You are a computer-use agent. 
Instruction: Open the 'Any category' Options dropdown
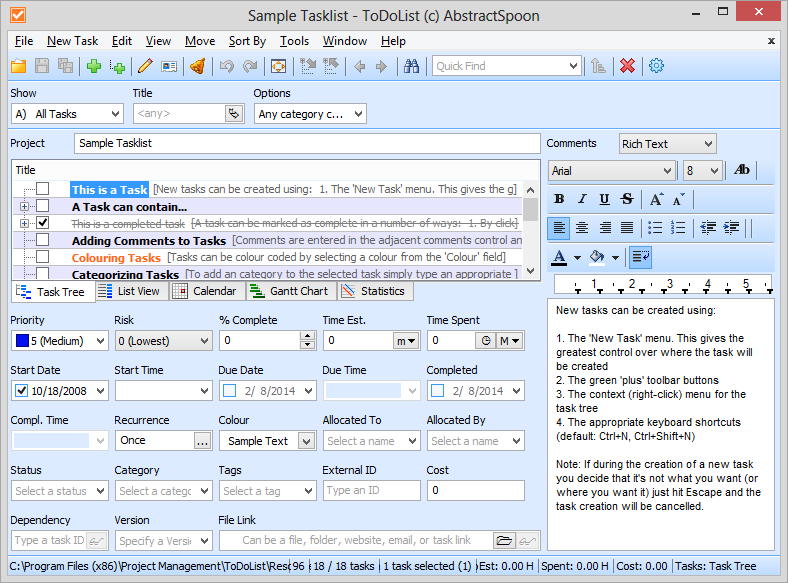click(x=358, y=114)
